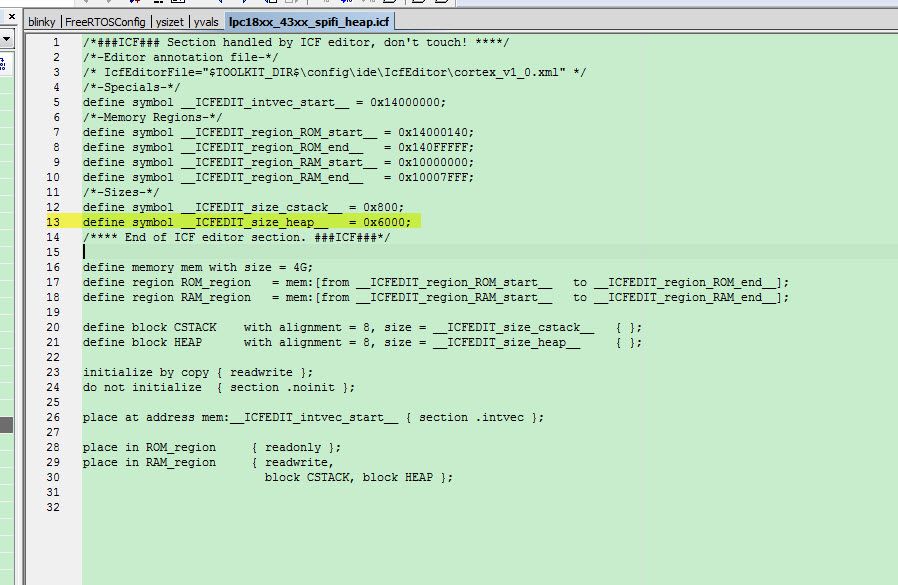Click the define block CSTACK line

[x=363, y=327]
